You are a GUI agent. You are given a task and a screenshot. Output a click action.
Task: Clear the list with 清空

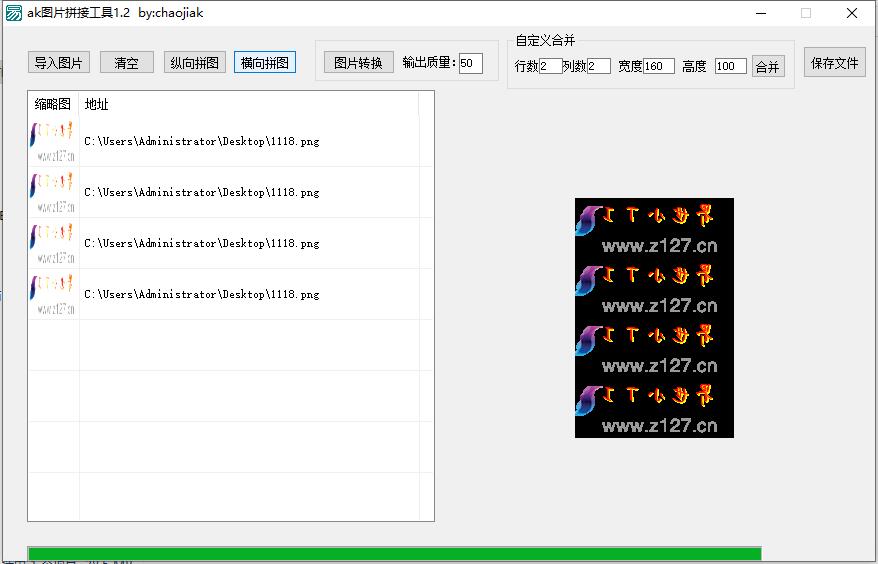click(127, 62)
